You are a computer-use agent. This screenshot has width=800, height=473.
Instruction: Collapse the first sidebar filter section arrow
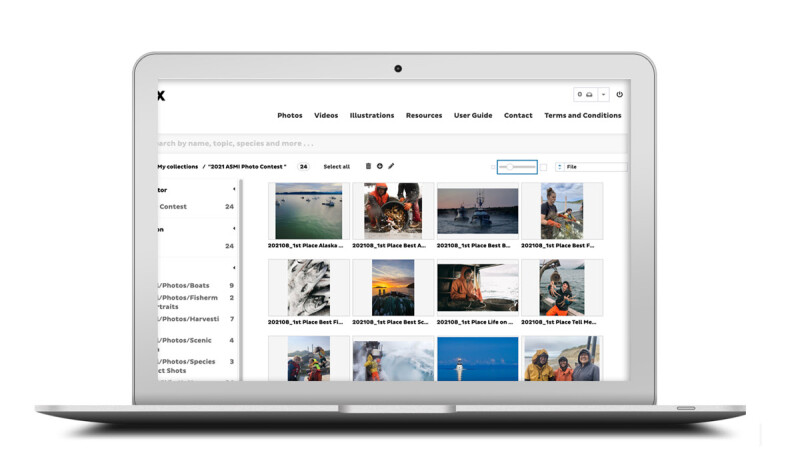pyautogui.click(x=234, y=189)
